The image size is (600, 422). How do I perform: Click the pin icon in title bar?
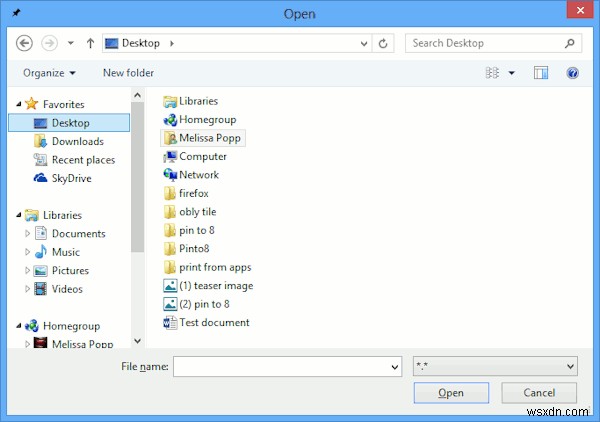(x=16, y=13)
